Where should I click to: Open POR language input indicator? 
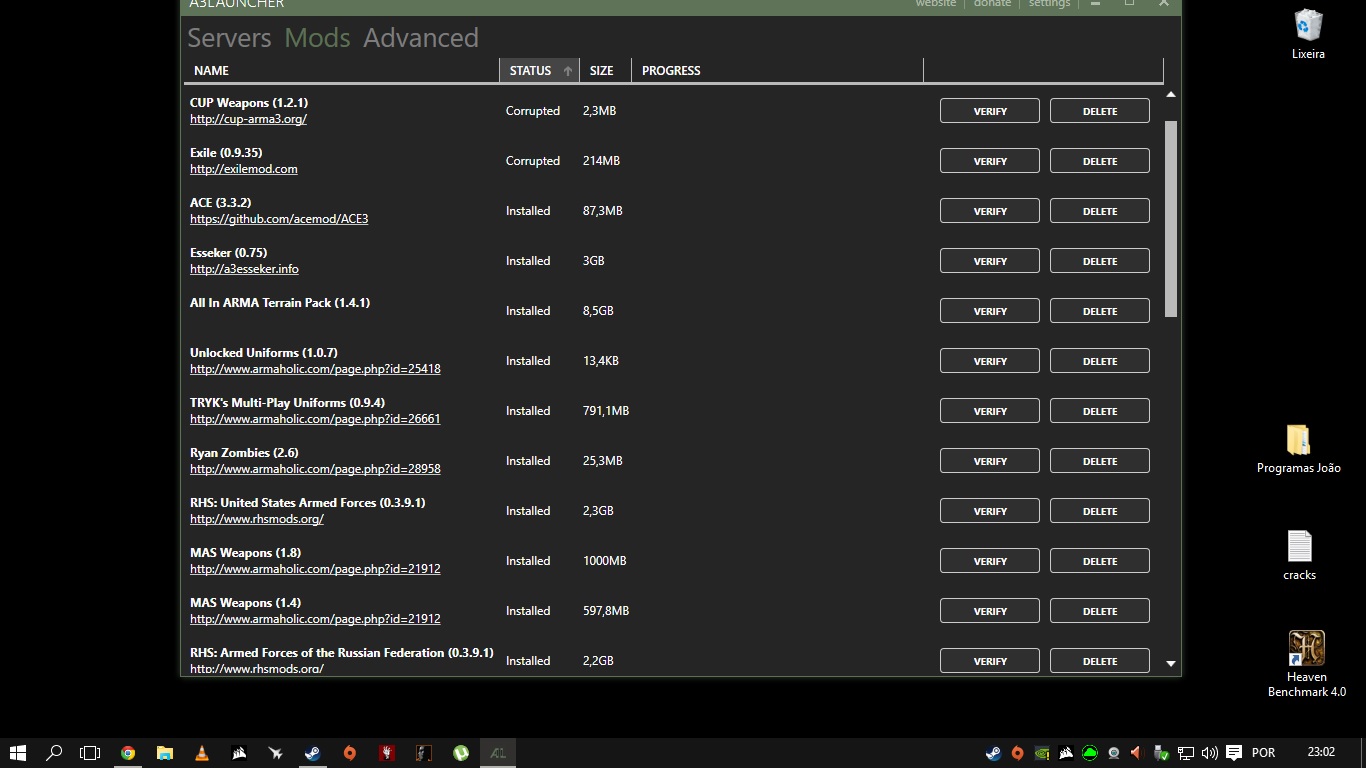pyautogui.click(x=1263, y=753)
